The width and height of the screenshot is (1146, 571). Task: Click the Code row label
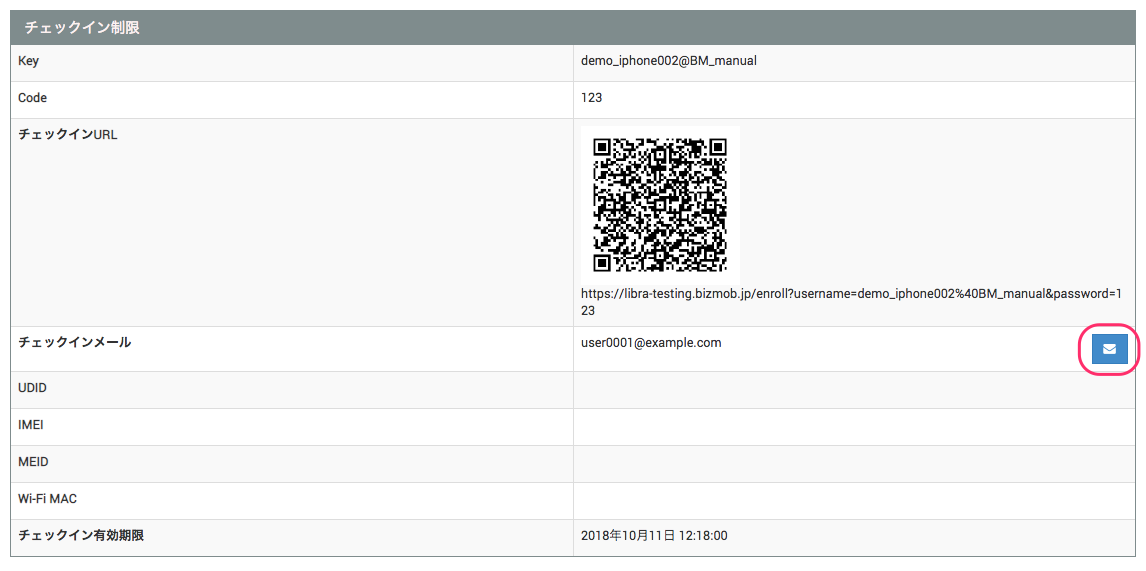click(33, 98)
